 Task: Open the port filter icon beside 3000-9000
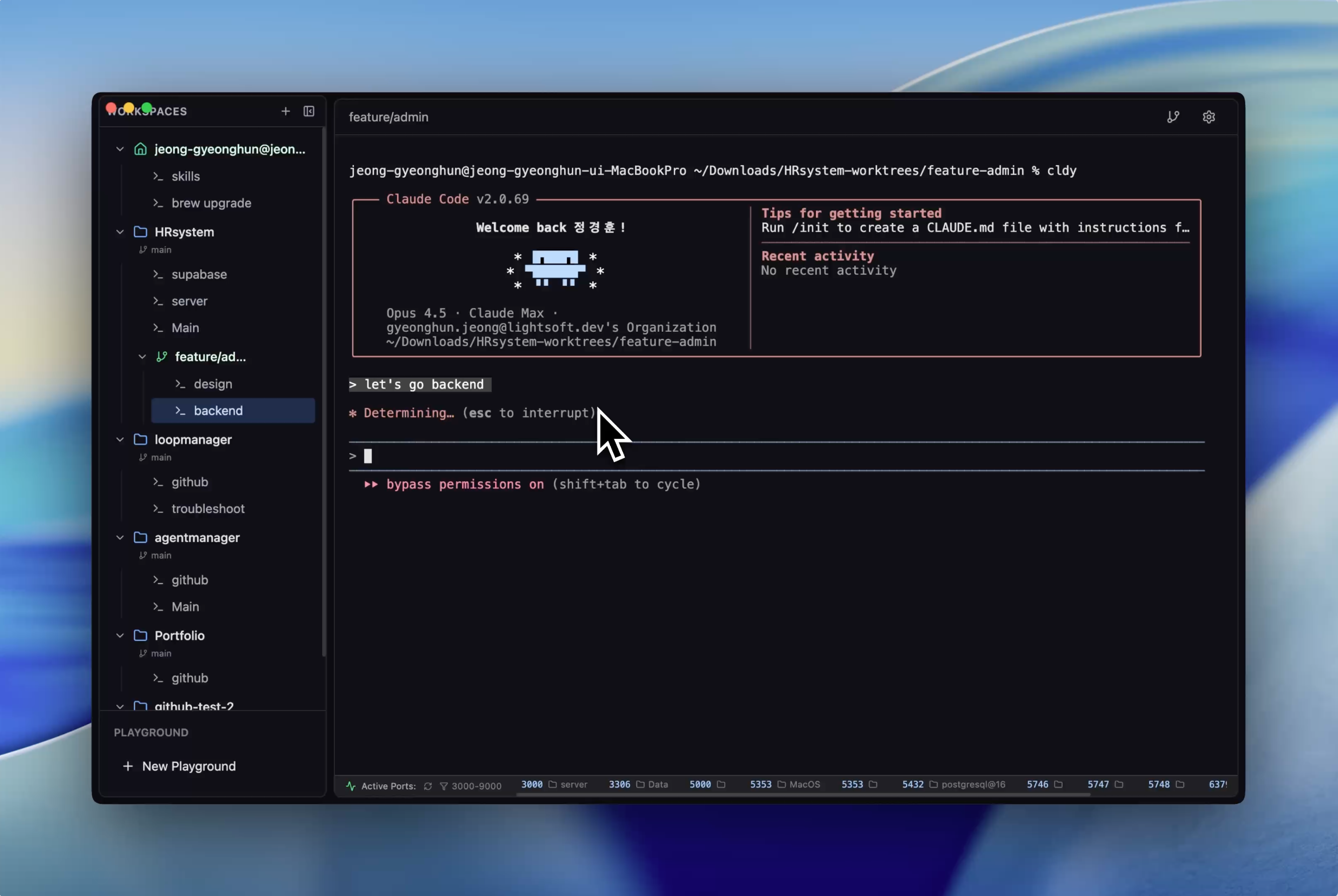[x=445, y=786]
